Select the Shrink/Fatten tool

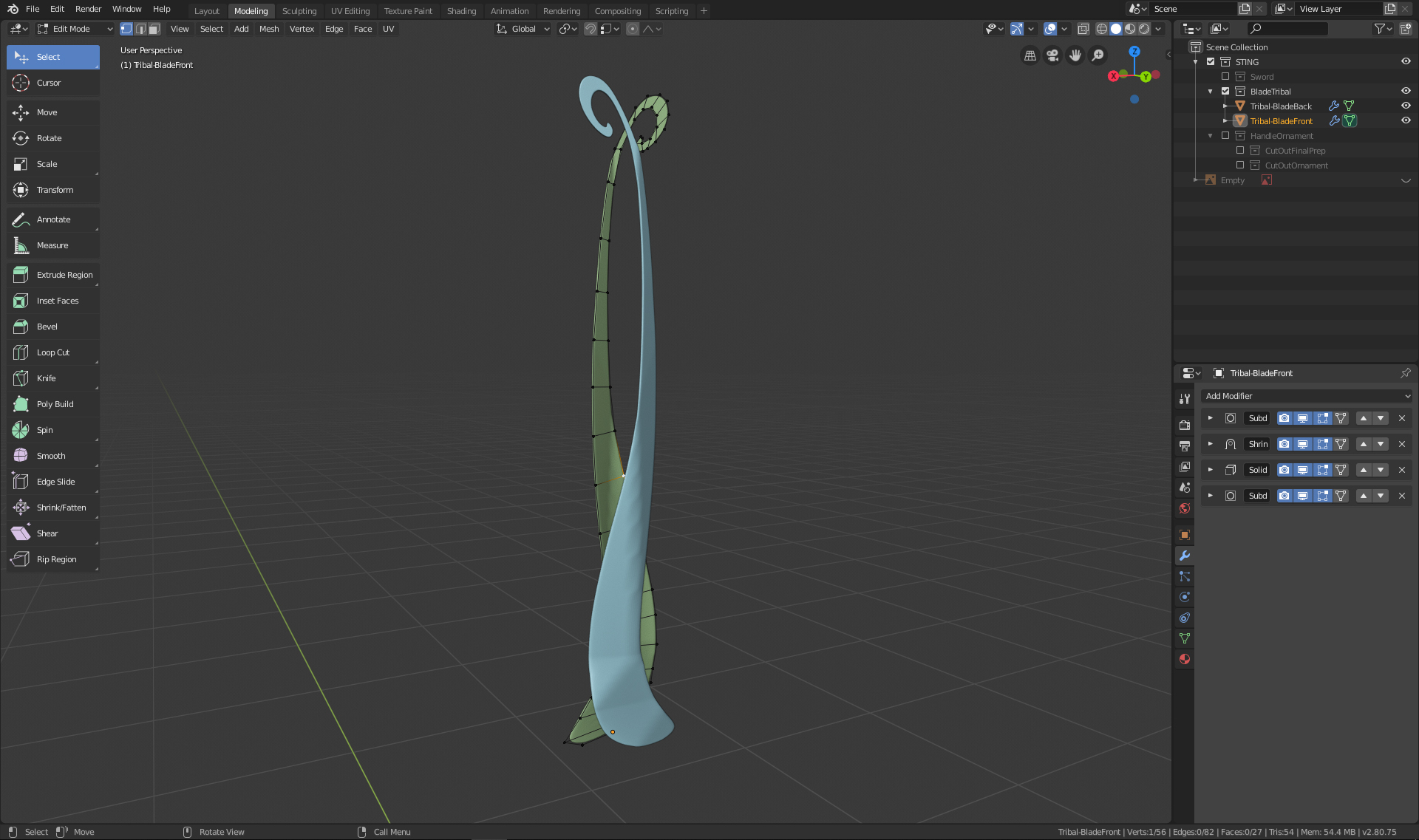(x=61, y=508)
